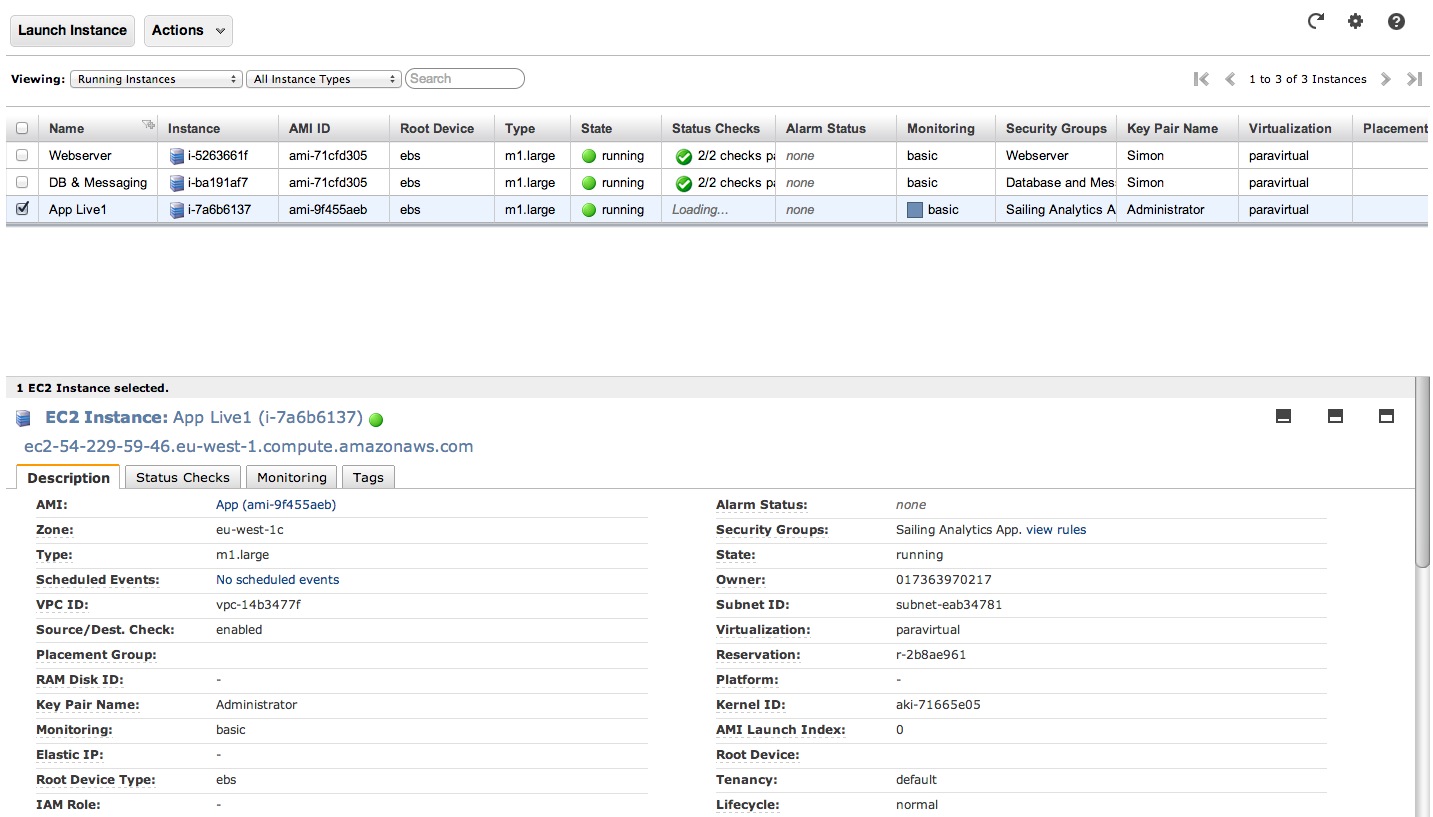Go to the next page of instances
The width and height of the screenshot is (1433, 817).
click(x=1386, y=79)
